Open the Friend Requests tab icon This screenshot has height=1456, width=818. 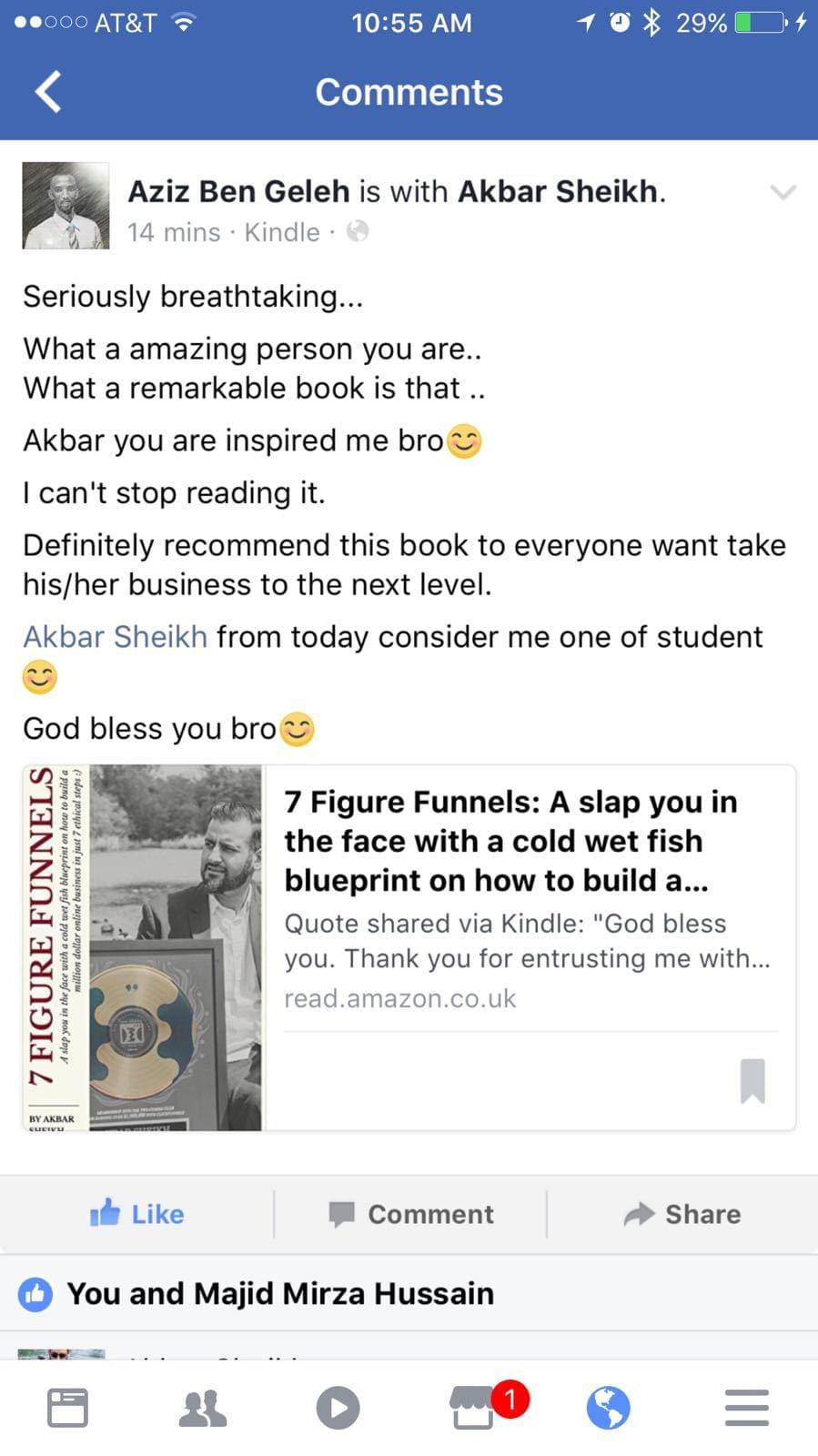[203, 1408]
